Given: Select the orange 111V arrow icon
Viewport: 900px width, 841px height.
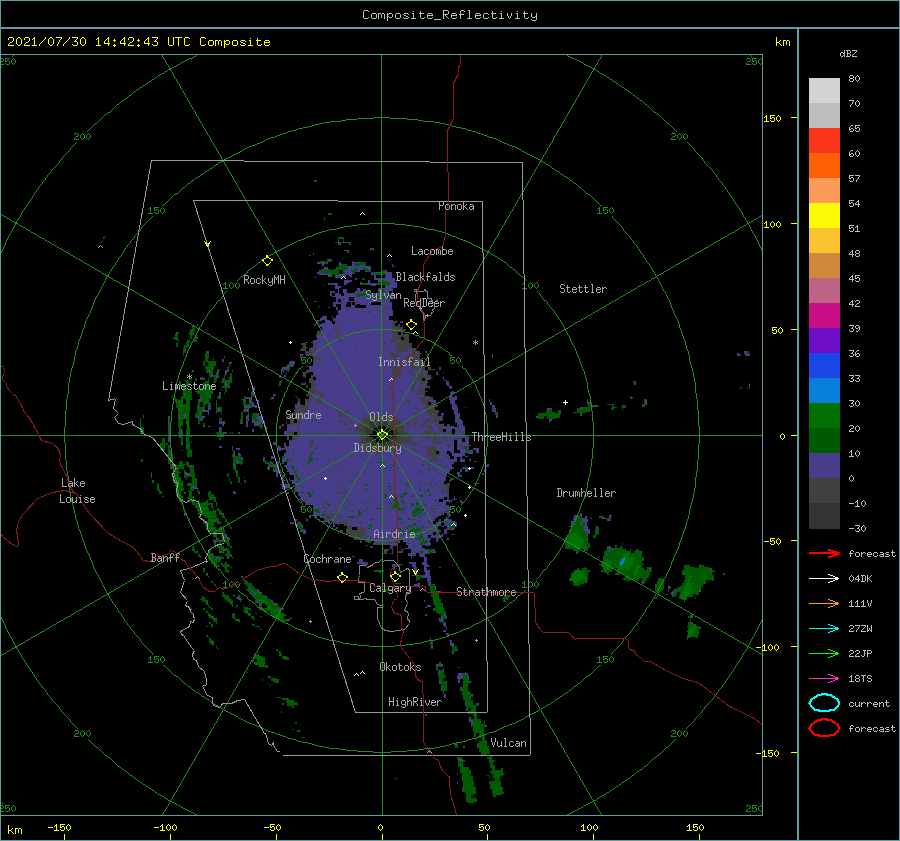Looking at the screenshot, I should 824,603.
